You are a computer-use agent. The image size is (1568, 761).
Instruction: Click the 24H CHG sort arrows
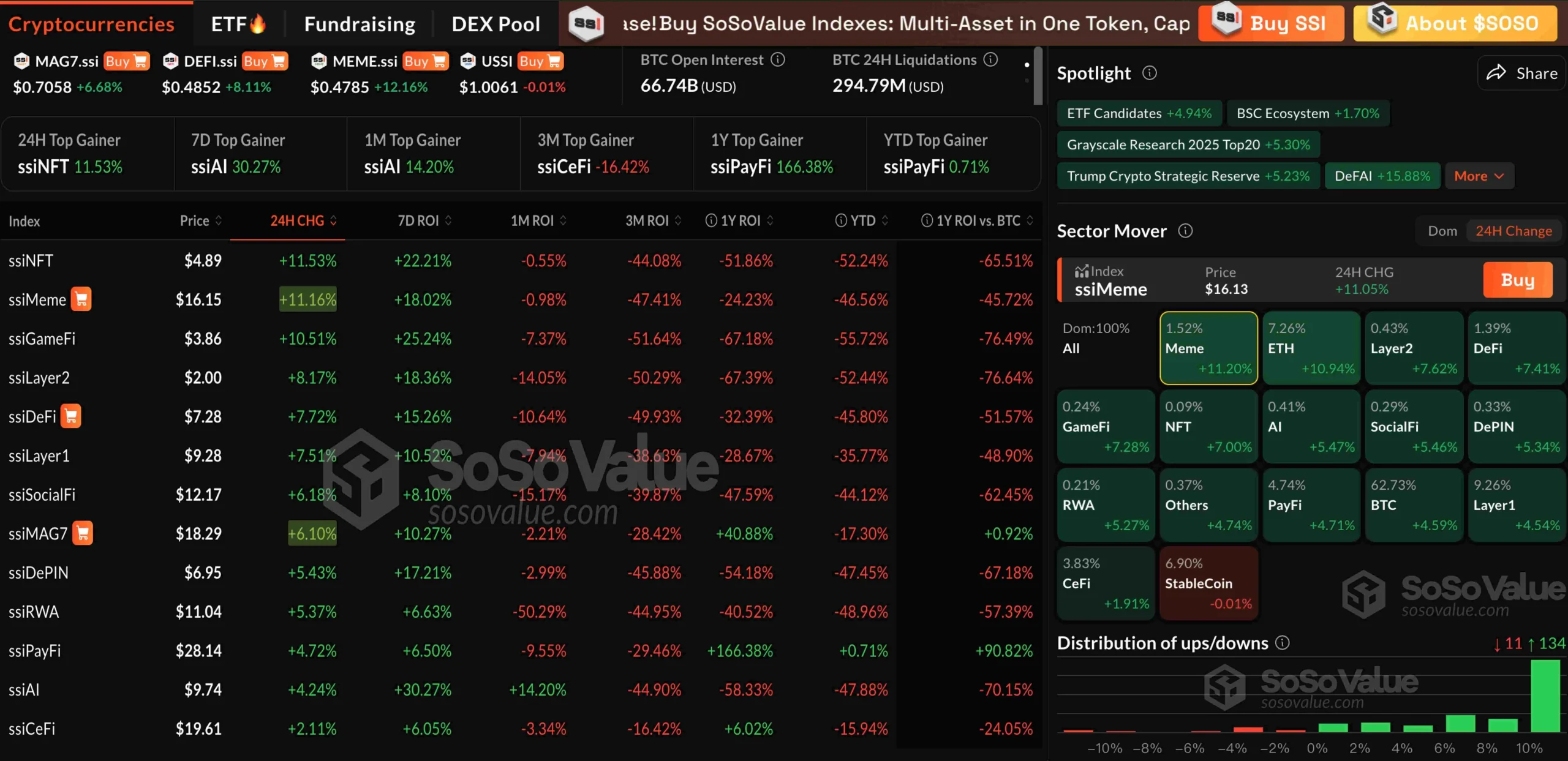333,220
